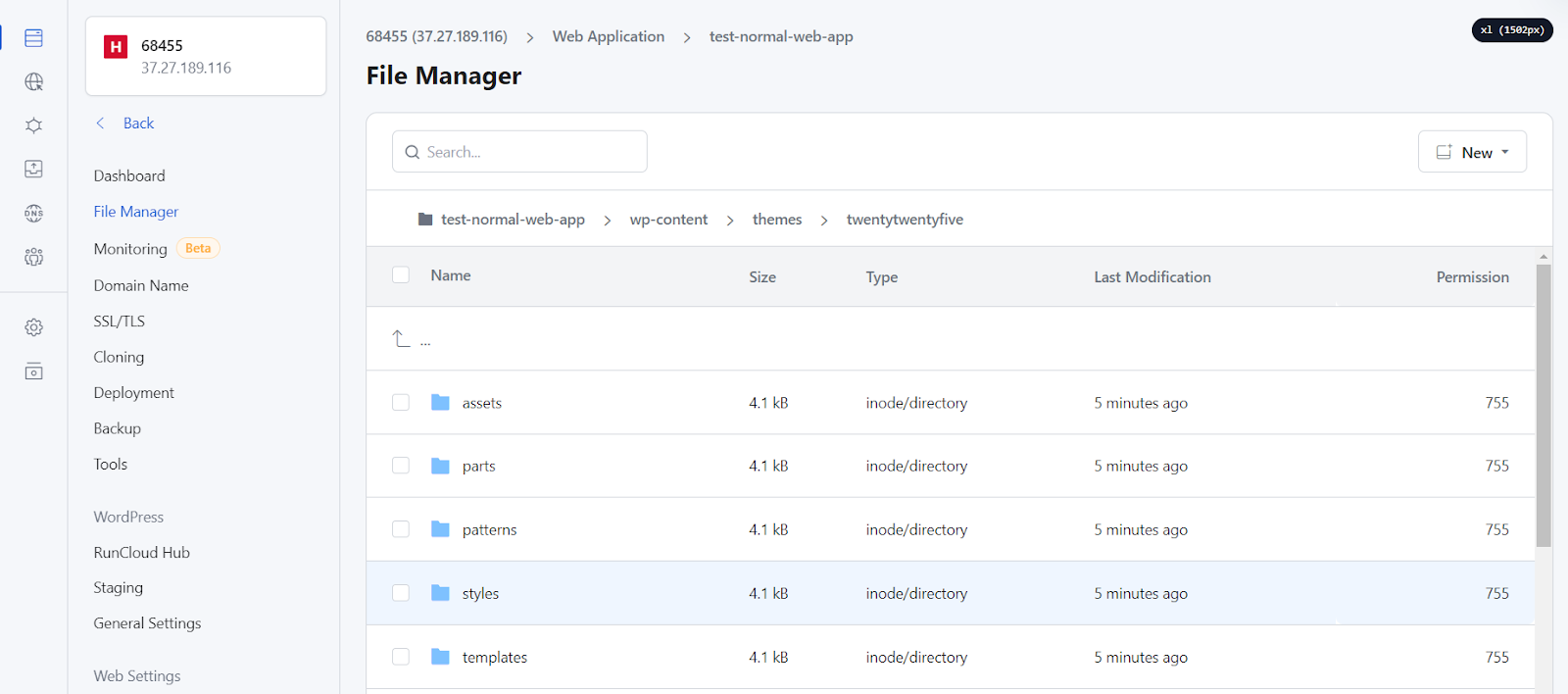Tick the checkbox for the styles folder
Screen dimensions: 1568x694
[401, 593]
